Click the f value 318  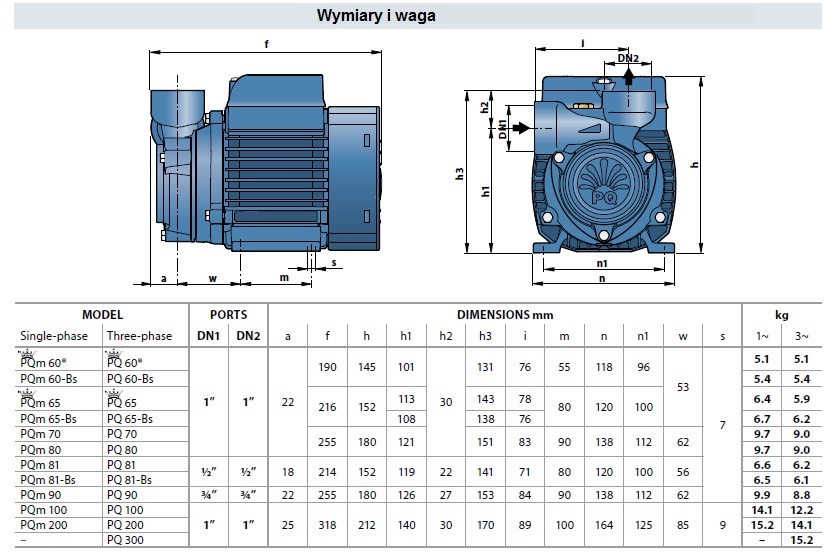(327, 525)
